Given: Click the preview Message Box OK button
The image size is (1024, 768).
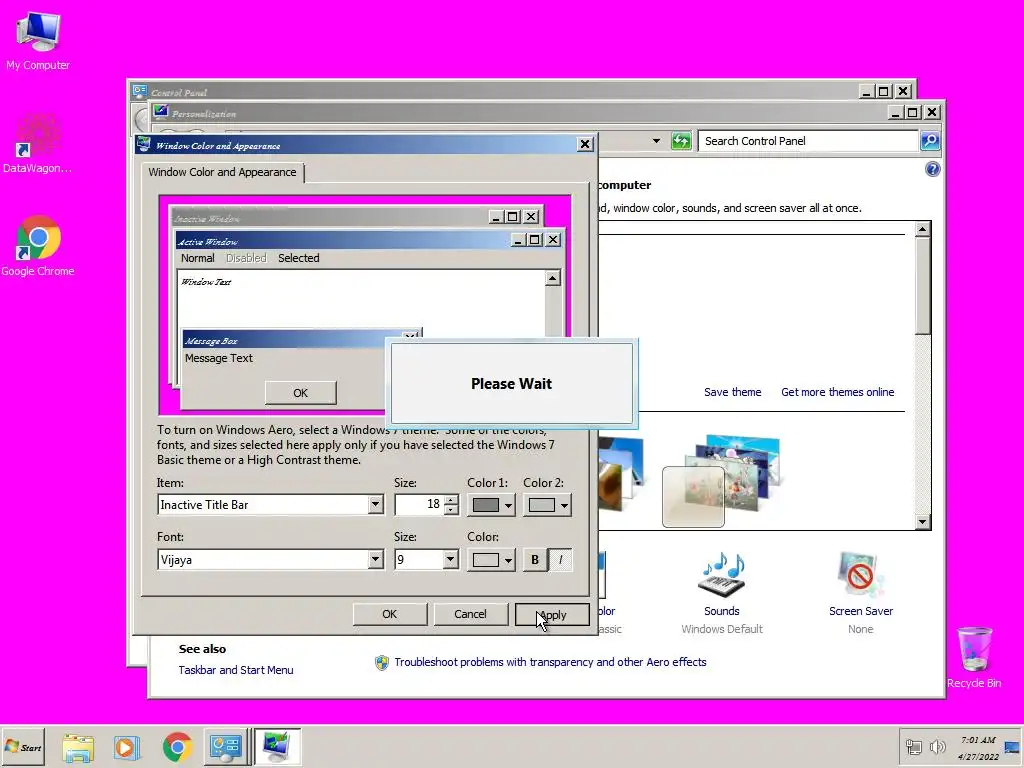Looking at the screenshot, I should tap(300, 392).
